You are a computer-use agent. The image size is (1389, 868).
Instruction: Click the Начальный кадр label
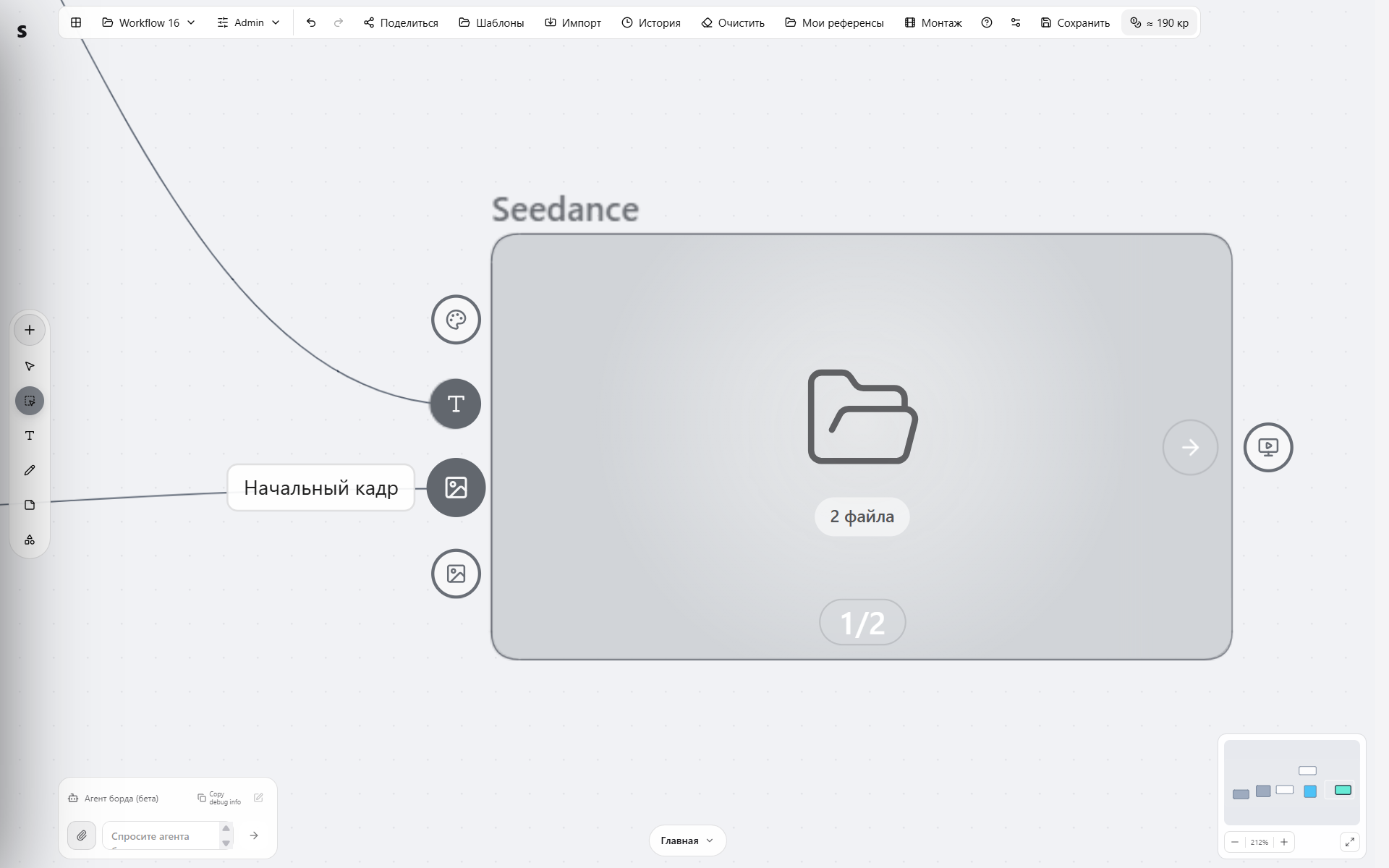coord(321,488)
